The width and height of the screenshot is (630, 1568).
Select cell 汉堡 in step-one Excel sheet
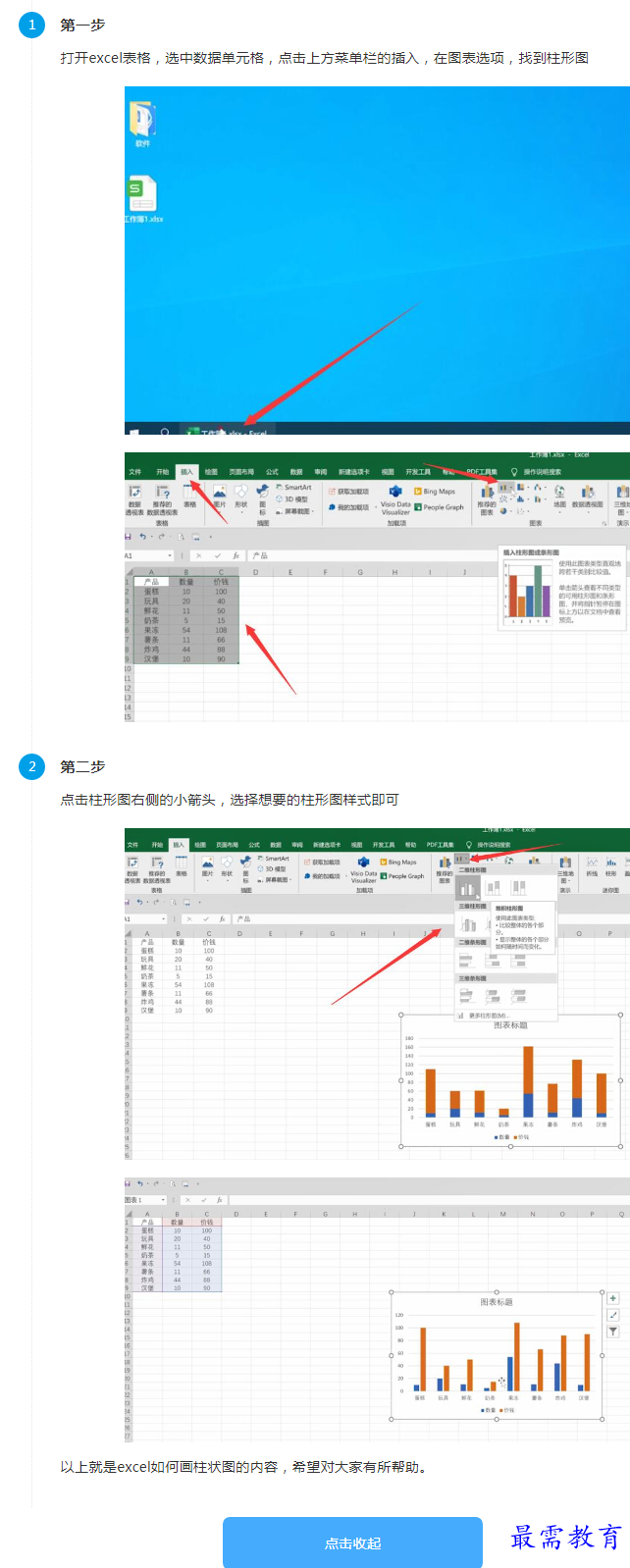pyautogui.click(x=151, y=658)
